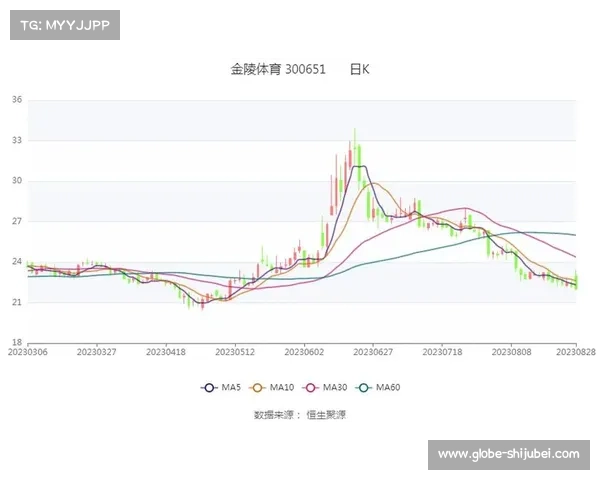Select the y-axis value 30

pyautogui.click(x=17, y=181)
